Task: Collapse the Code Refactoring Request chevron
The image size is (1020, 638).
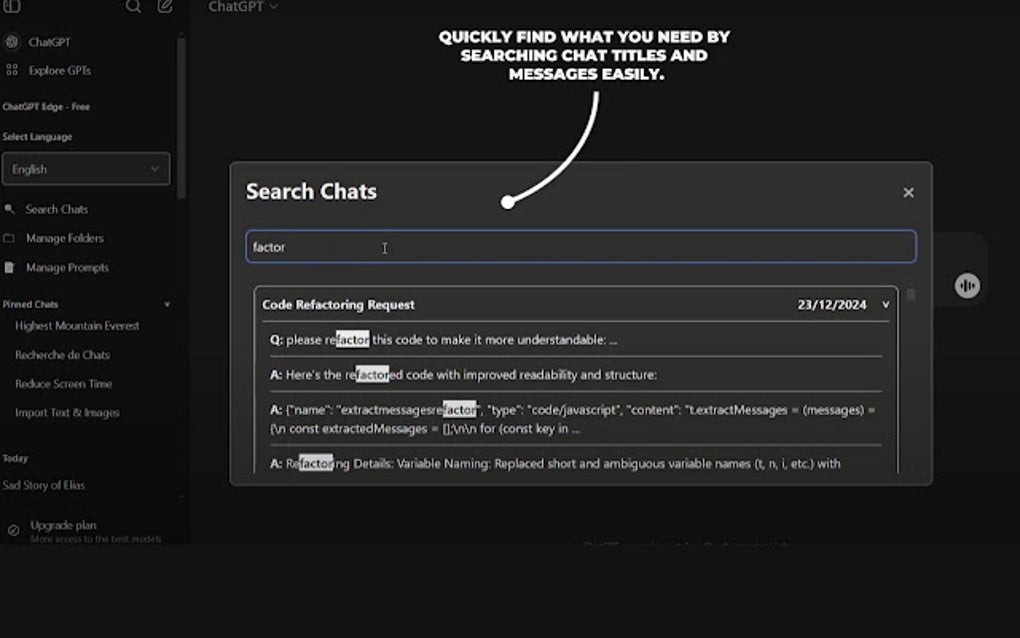Action: (x=885, y=304)
